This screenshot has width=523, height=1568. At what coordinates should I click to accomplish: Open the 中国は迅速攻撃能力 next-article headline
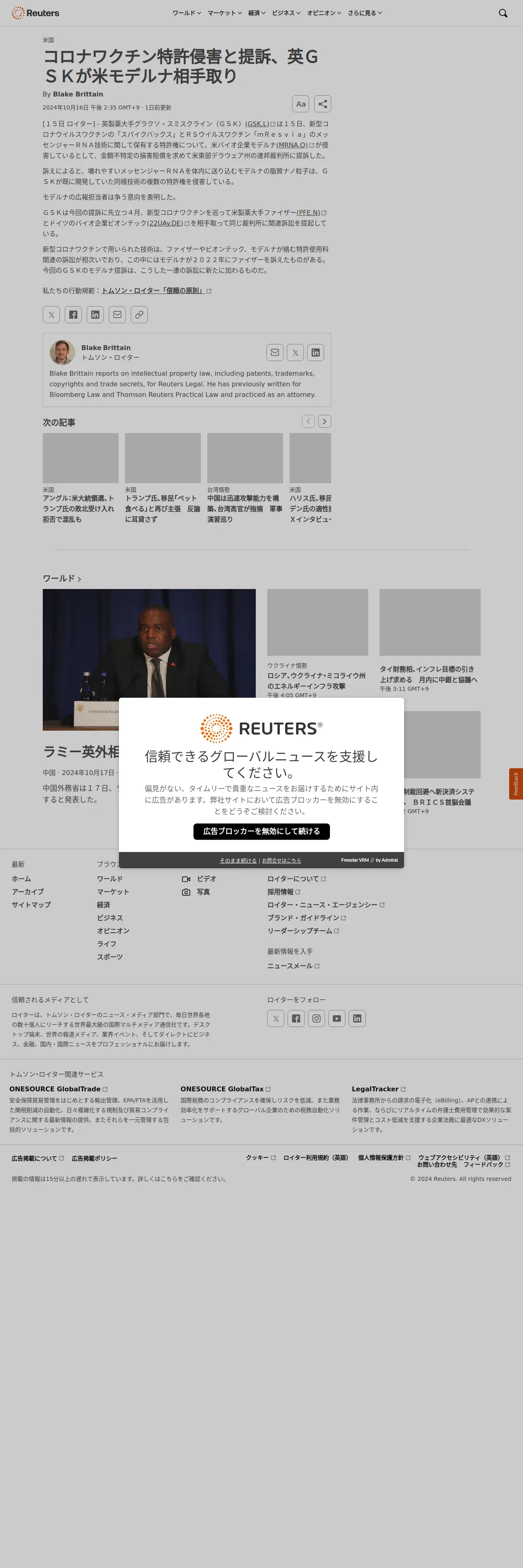pyautogui.click(x=245, y=509)
